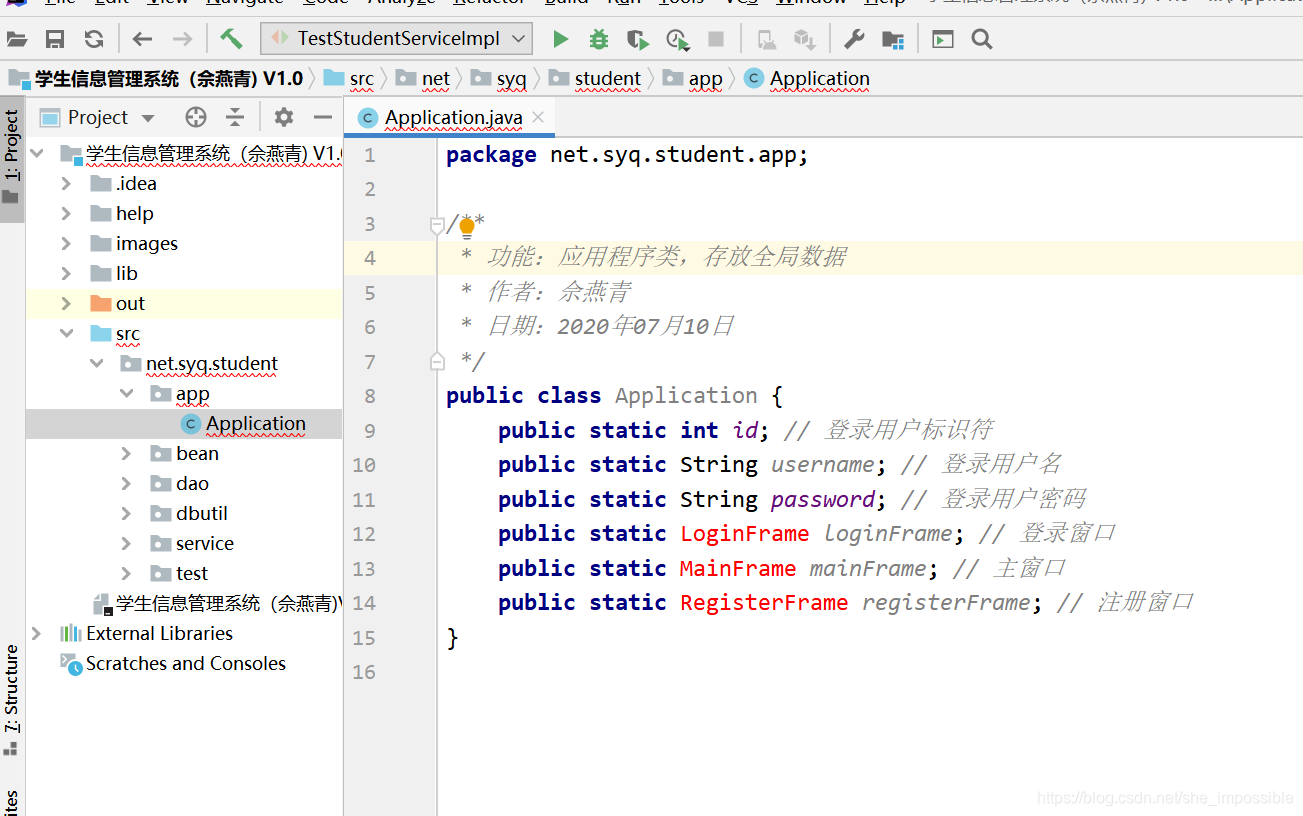
Task: Open Project panel gear settings
Action: (284, 117)
